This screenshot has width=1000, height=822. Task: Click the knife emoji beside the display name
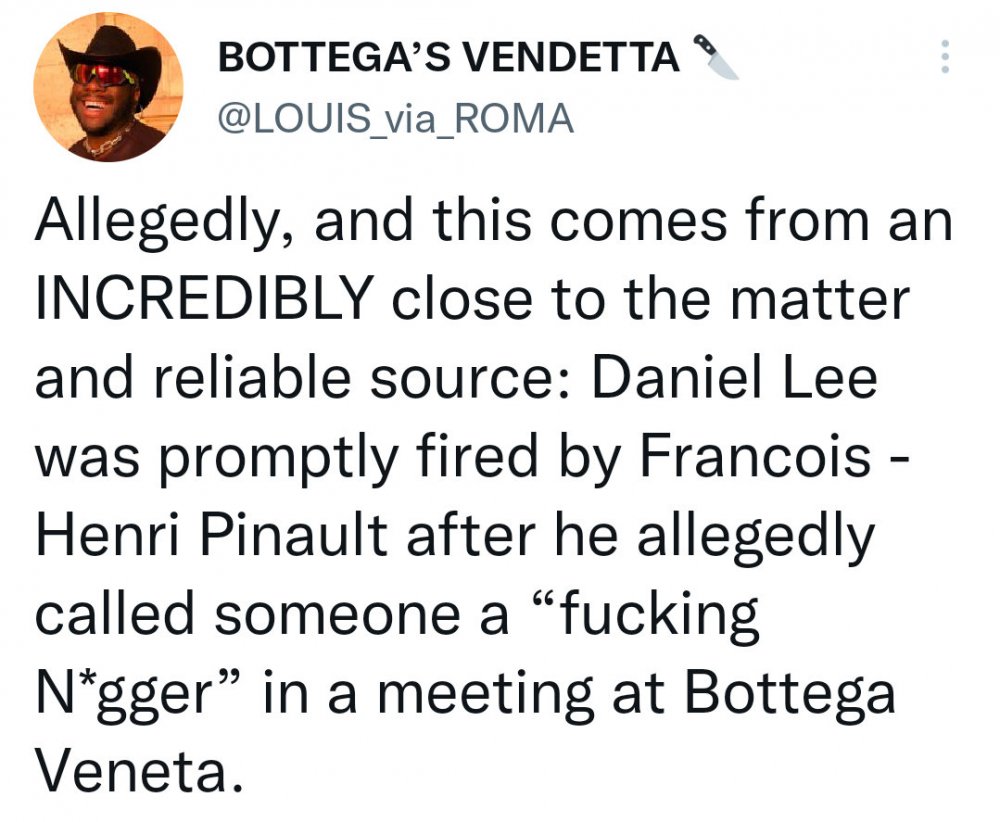tap(714, 57)
